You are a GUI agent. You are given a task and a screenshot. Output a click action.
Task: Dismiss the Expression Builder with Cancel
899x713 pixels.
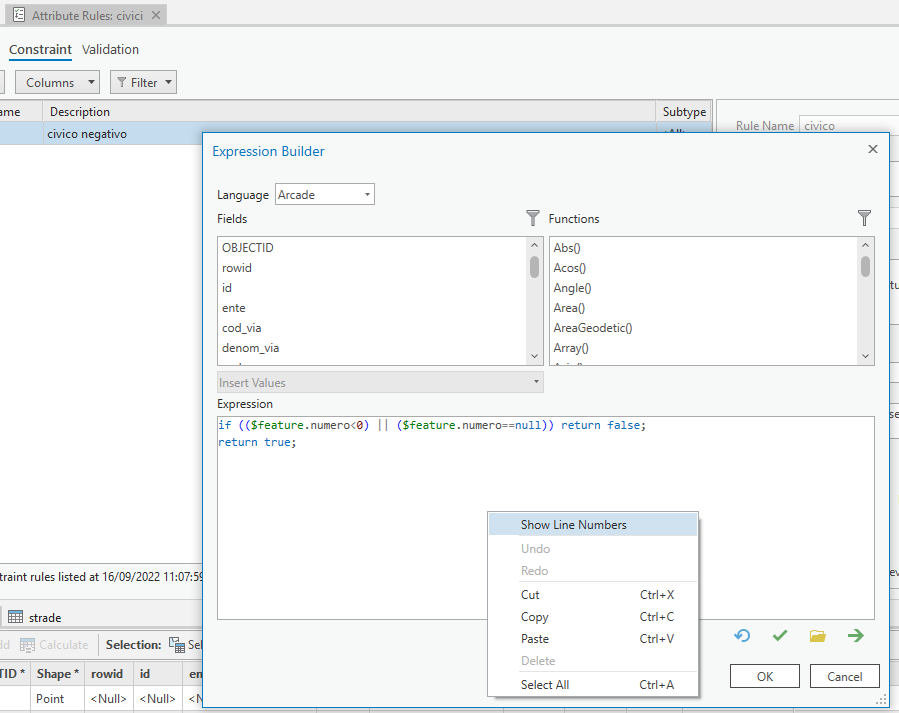844,675
